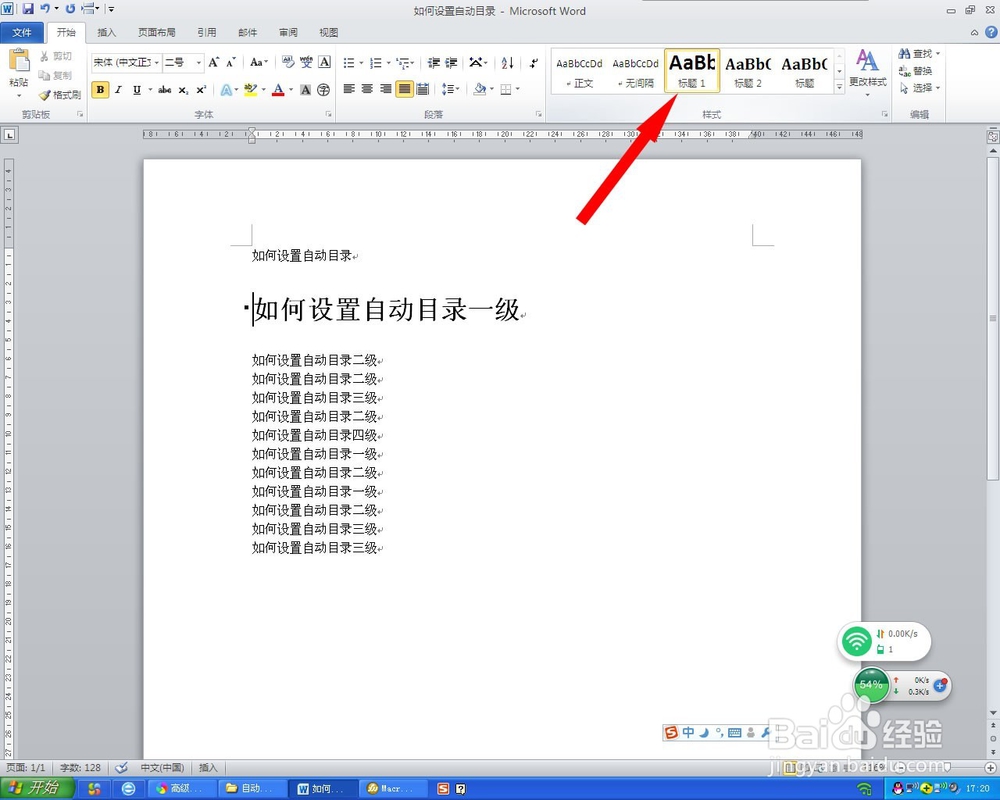1000x800 pixels.
Task: Redo the last action
Action: point(70,9)
